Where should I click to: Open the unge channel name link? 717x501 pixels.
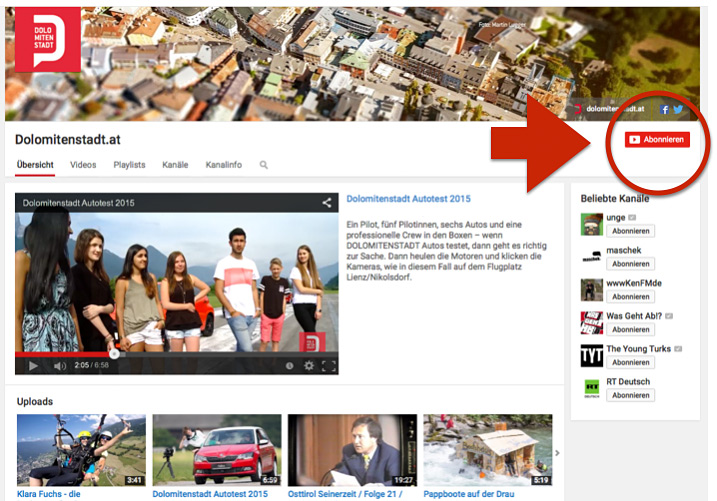[x=615, y=218]
